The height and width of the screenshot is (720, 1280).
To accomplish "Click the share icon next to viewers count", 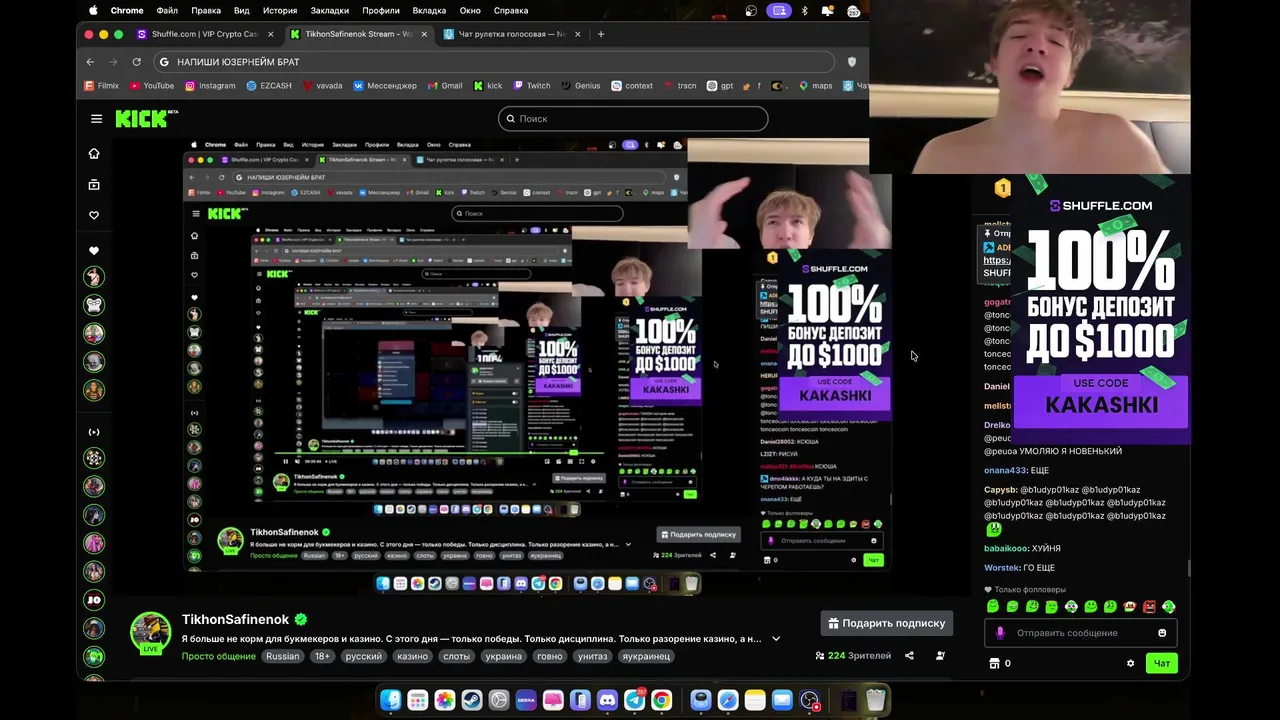I will pos(909,656).
